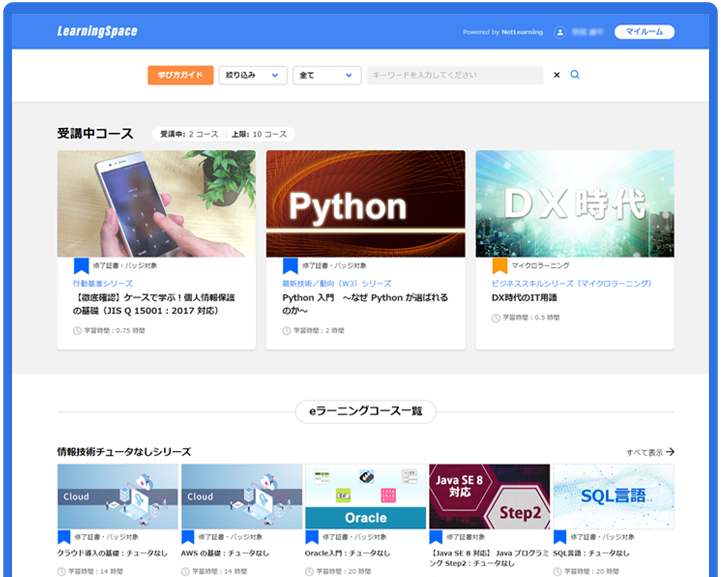Click the 上限: 10 コース counter
Screen dimensions: 721x577
pos(259,134)
